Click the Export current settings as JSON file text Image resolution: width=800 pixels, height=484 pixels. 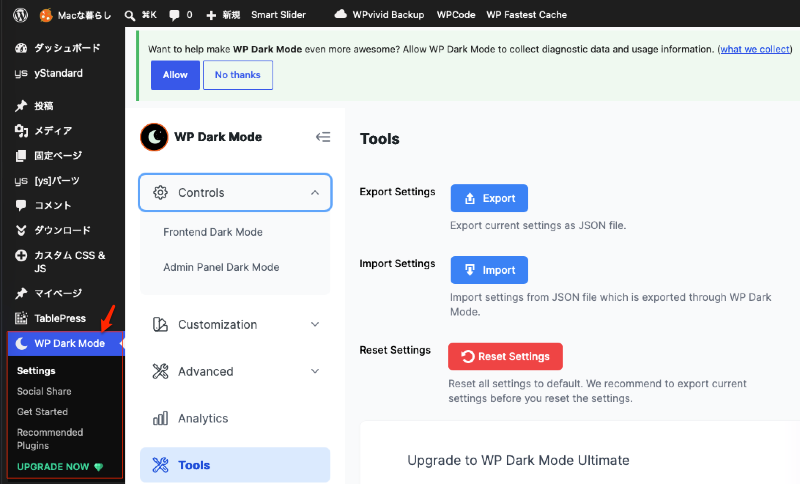[x=538, y=225]
